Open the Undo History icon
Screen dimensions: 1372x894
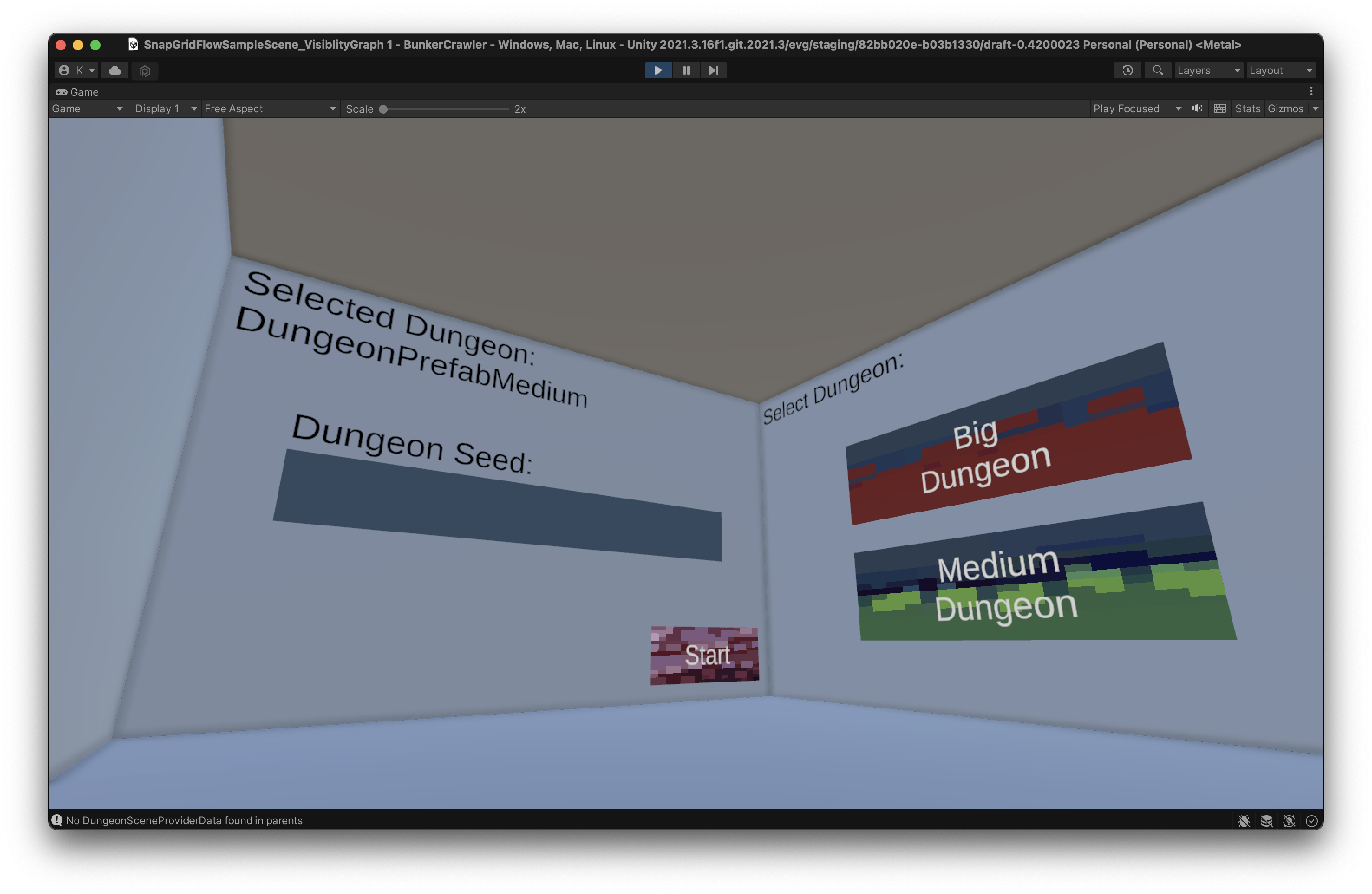(1128, 70)
